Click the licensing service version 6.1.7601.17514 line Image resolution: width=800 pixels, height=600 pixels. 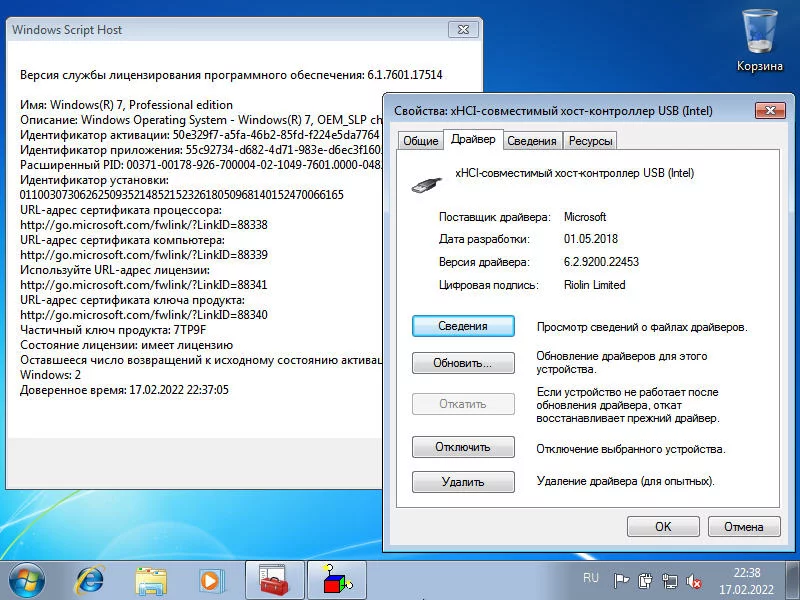point(231,74)
